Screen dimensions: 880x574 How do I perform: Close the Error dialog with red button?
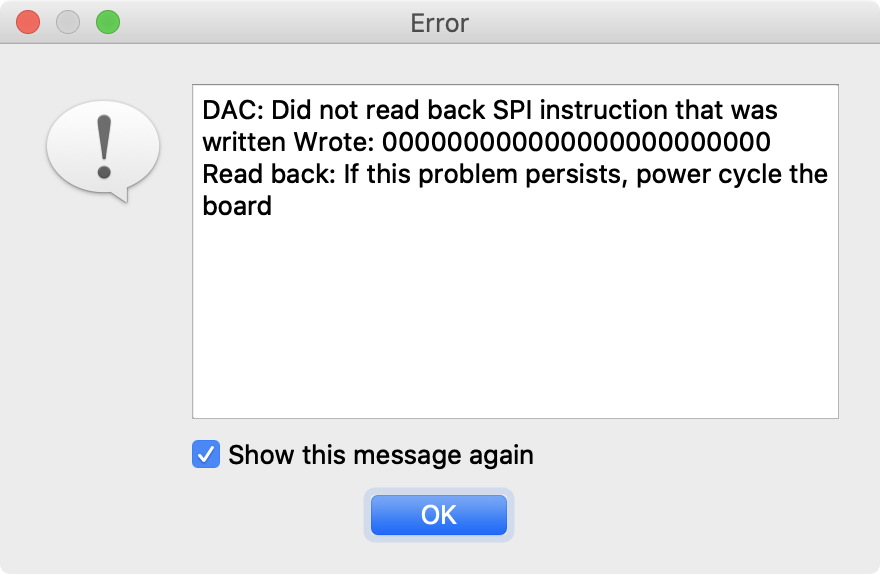(28, 22)
